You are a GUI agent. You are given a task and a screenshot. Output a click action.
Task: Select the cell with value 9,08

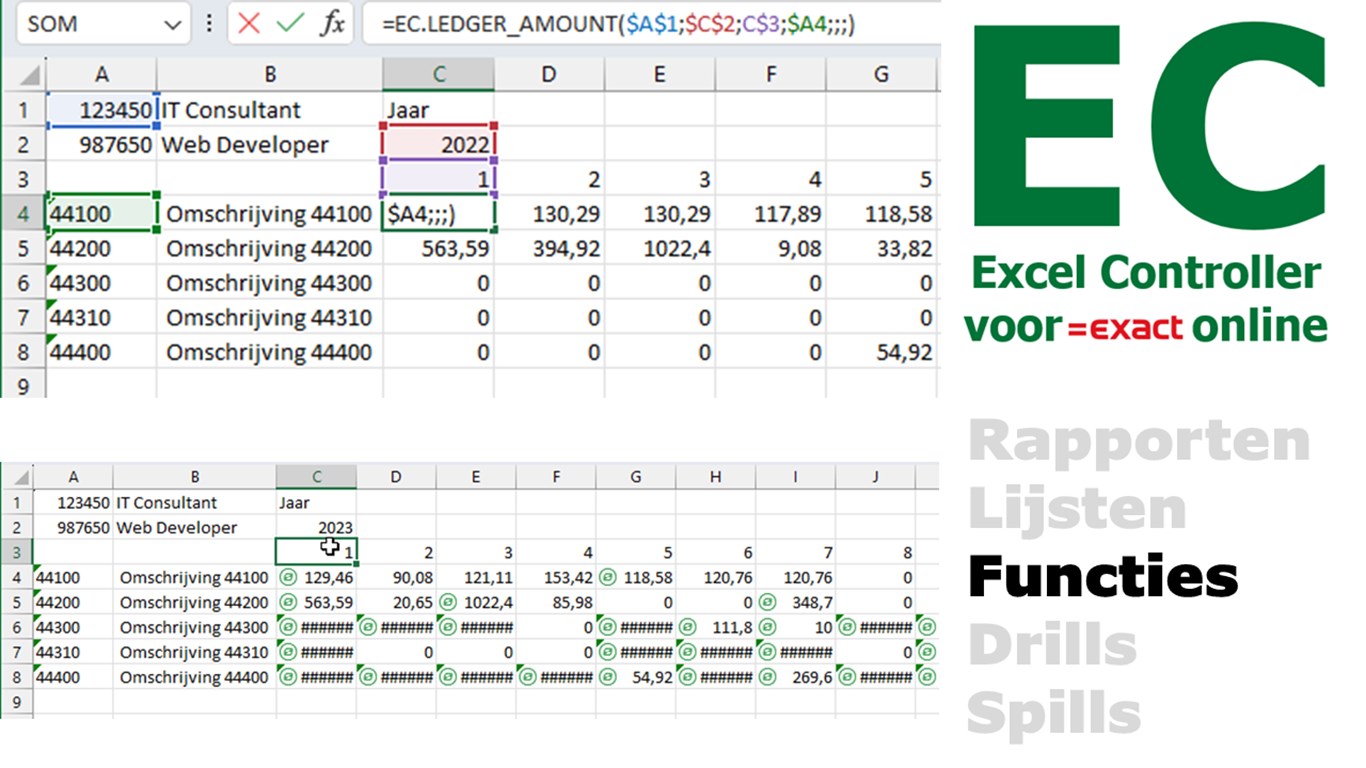click(771, 248)
